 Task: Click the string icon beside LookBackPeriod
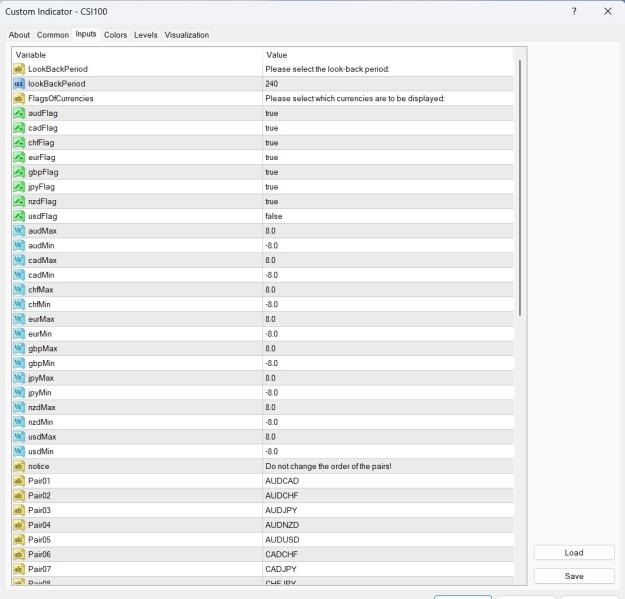pos(19,69)
